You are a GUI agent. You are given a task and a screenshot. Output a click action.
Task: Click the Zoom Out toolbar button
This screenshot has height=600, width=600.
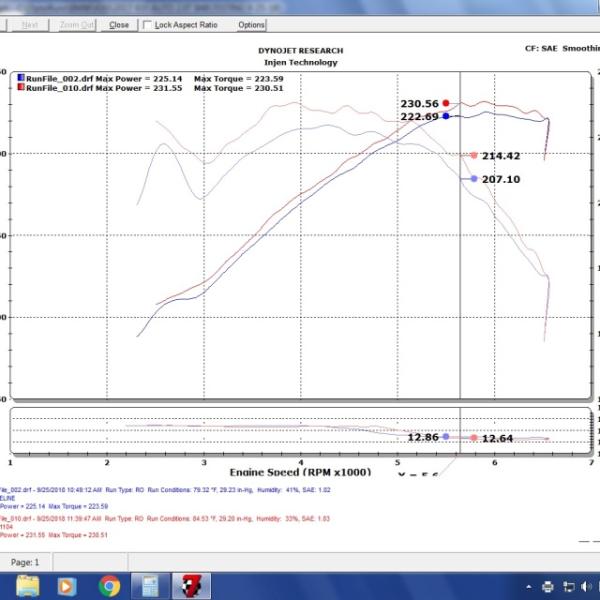(77, 24)
